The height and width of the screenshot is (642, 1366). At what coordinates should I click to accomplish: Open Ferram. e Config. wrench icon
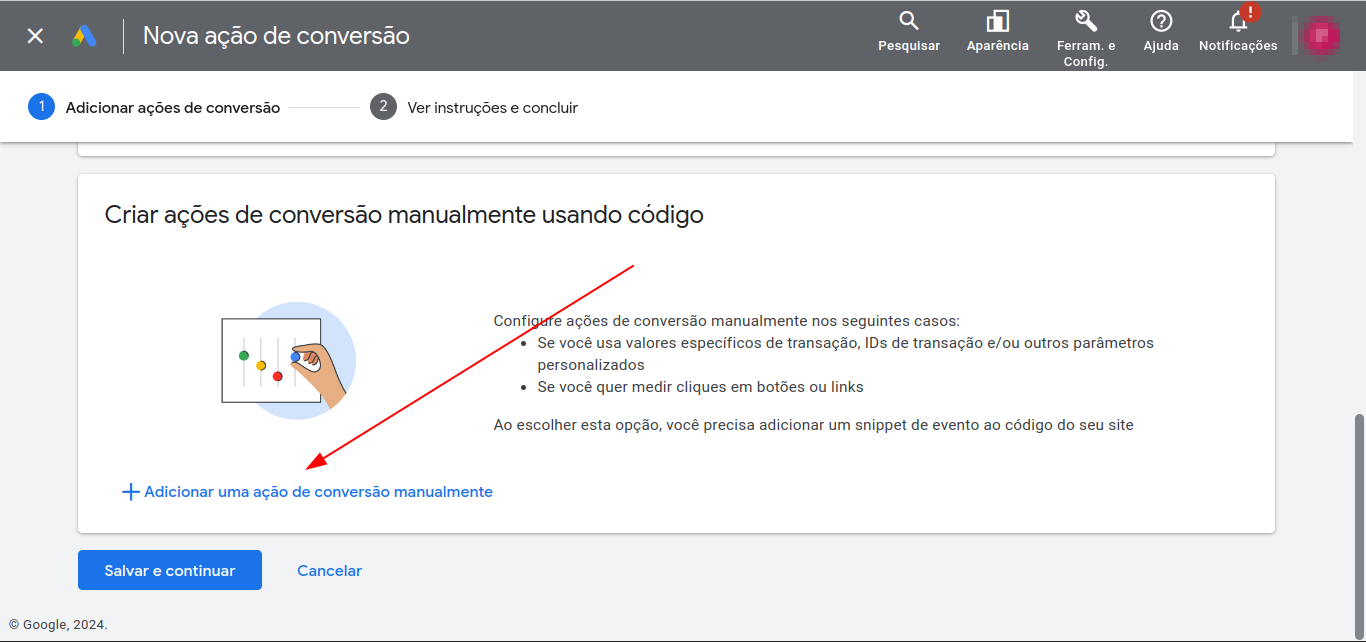[x=1085, y=21]
